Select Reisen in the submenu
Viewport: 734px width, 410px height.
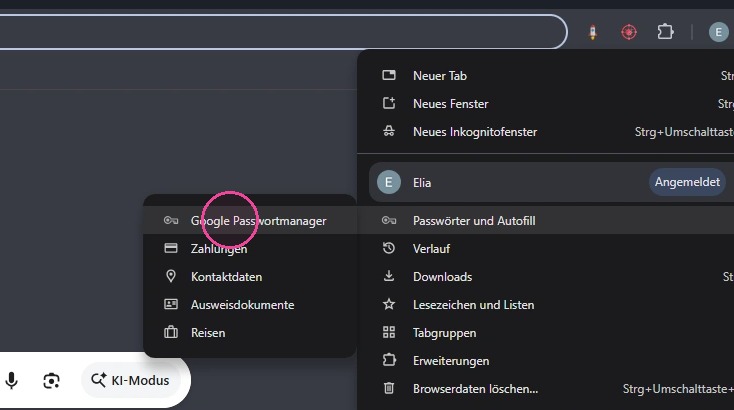(250, 333)
